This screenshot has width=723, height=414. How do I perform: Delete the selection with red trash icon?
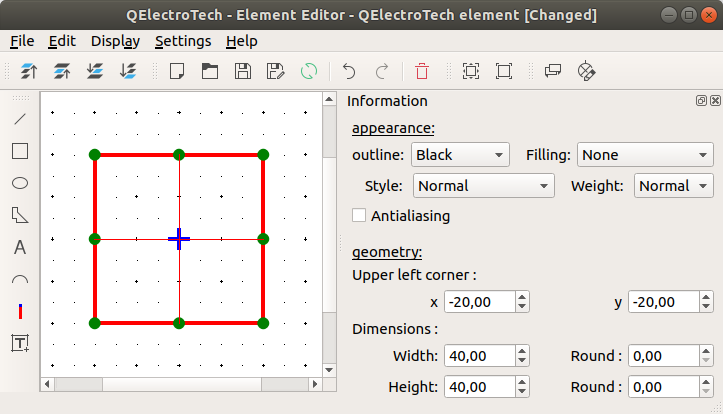(x=422, y=71)
